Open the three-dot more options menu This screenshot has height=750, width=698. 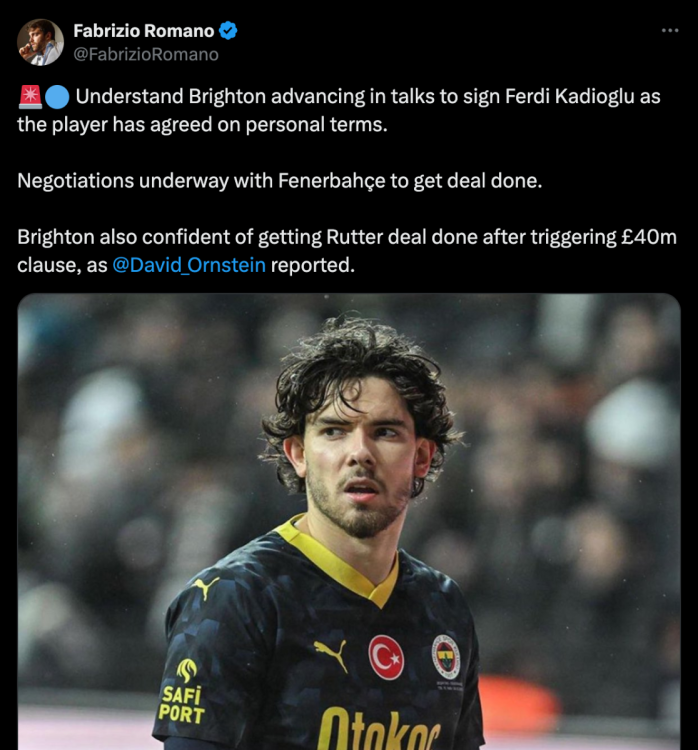click(x=670, y=31)
